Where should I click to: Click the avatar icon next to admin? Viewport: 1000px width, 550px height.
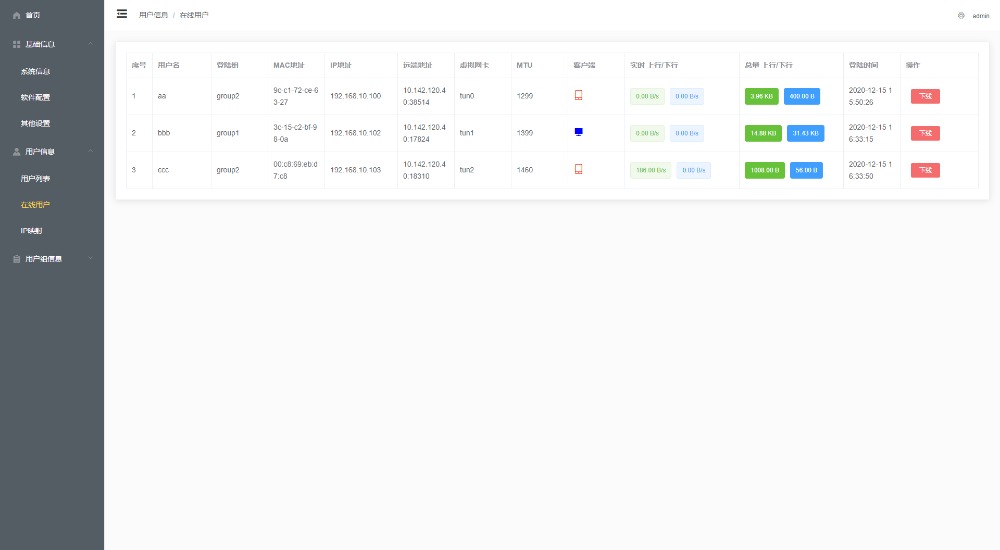961,16
